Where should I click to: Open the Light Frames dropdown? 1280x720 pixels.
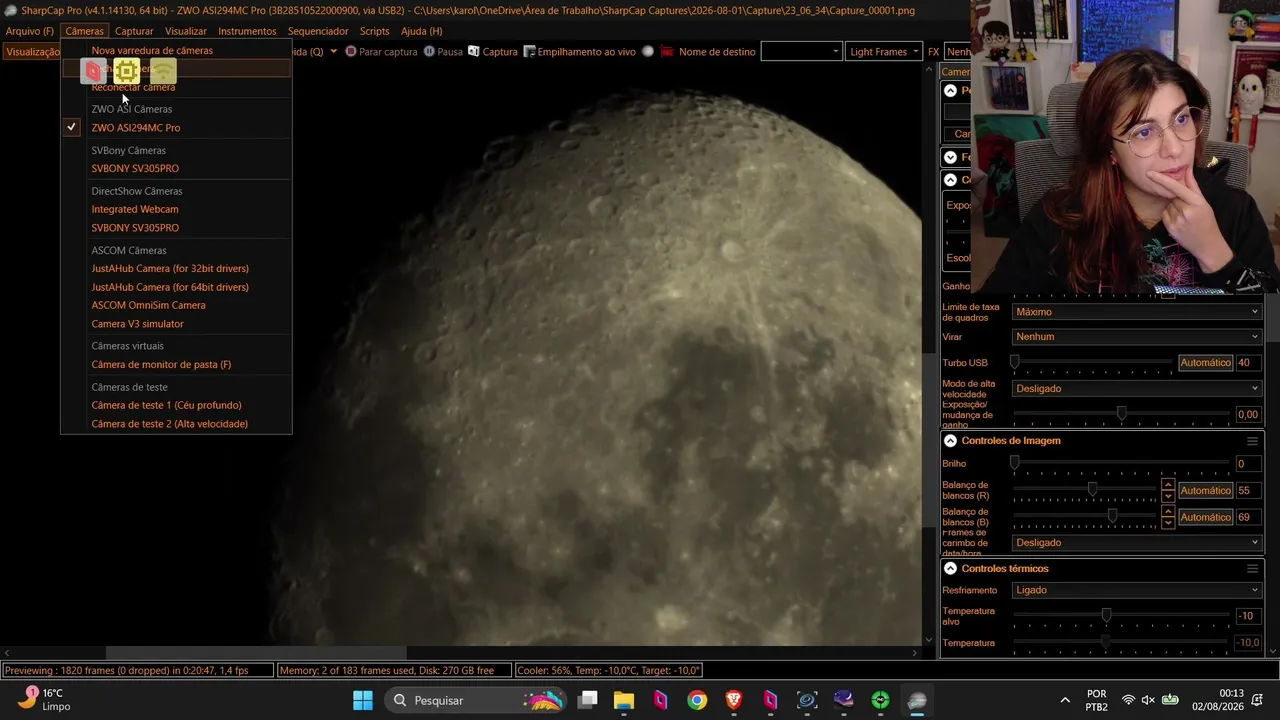pyautogui.click(x=884, y=51)
